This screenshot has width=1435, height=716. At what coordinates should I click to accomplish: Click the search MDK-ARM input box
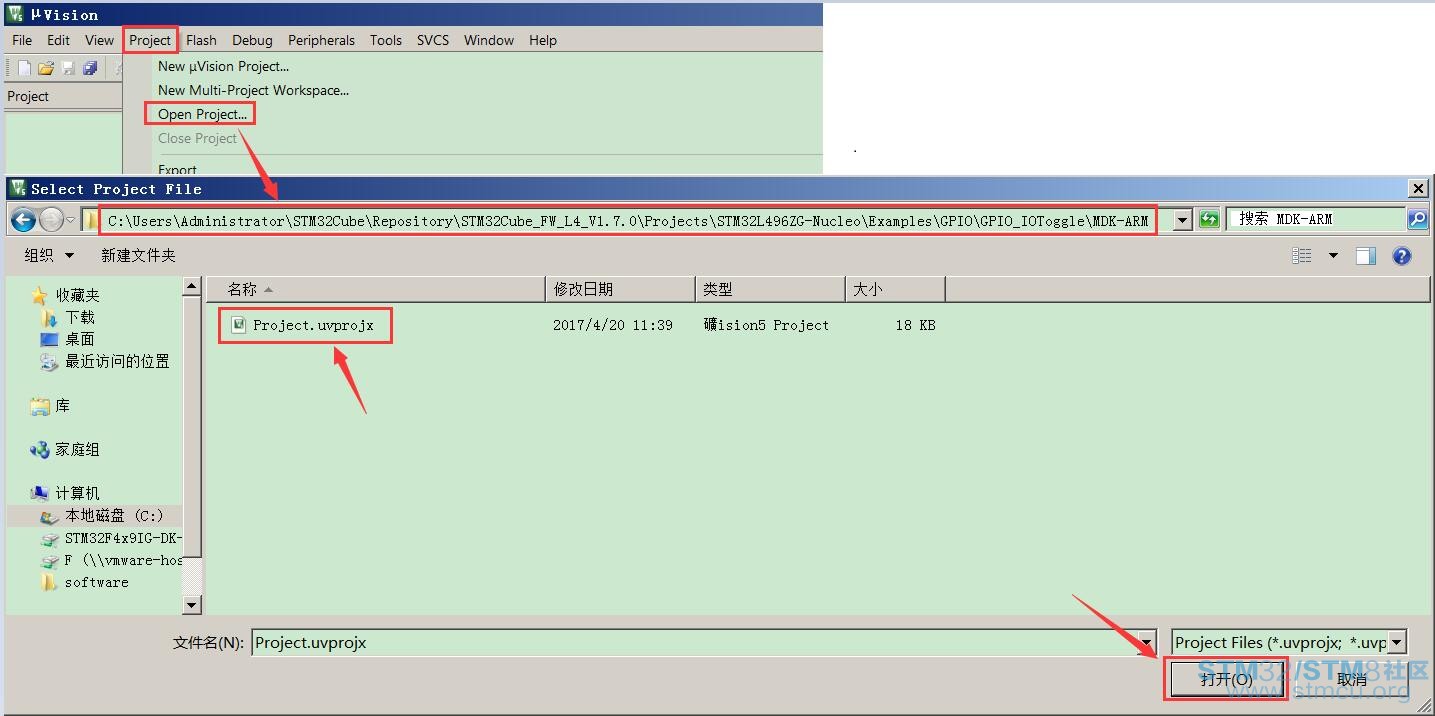[1317, 219]
